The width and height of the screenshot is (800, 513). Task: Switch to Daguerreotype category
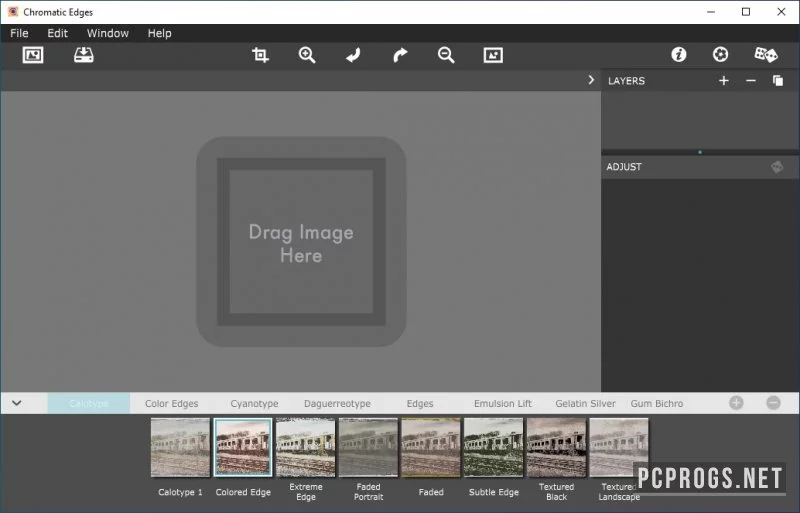[x=337, y=403]
